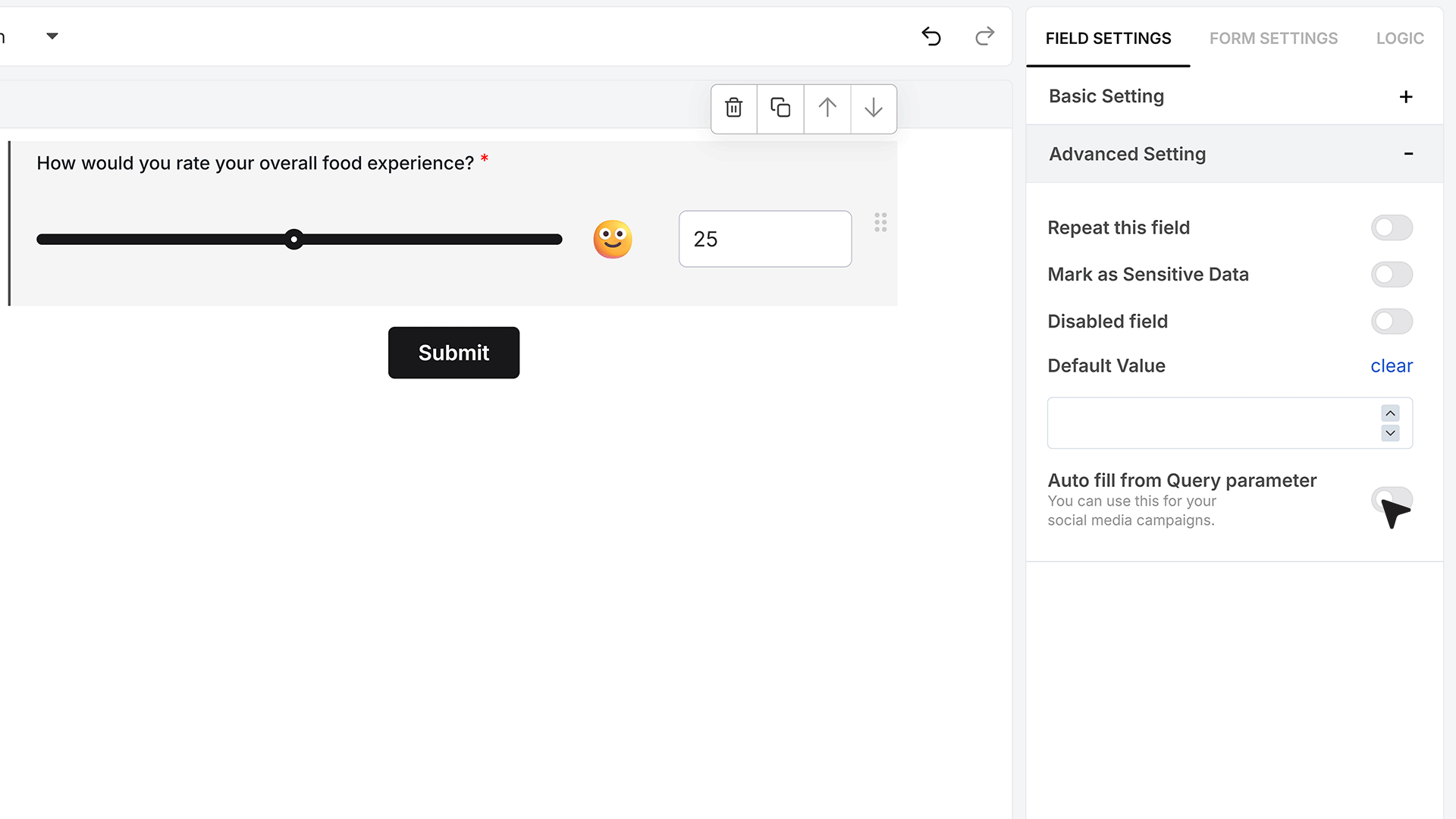The image size is (1456, 819).
Task: Click the food experience rating slider handle
Action: pos(293,240)
